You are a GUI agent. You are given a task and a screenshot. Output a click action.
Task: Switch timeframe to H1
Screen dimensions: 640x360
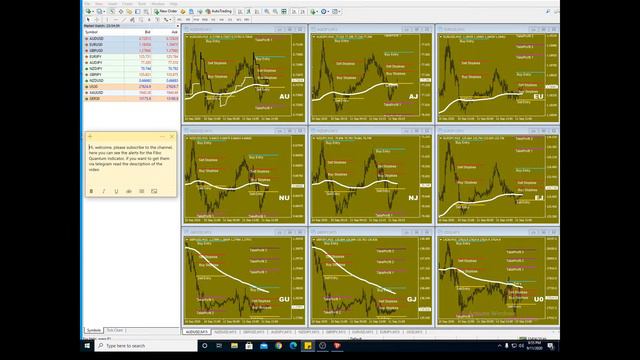213,19
